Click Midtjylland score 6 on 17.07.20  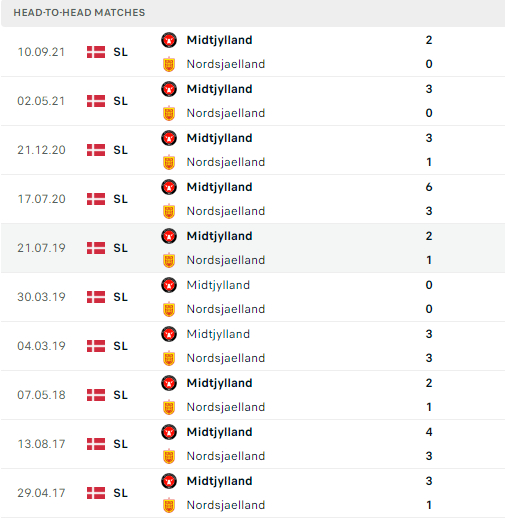pos(429,187)
